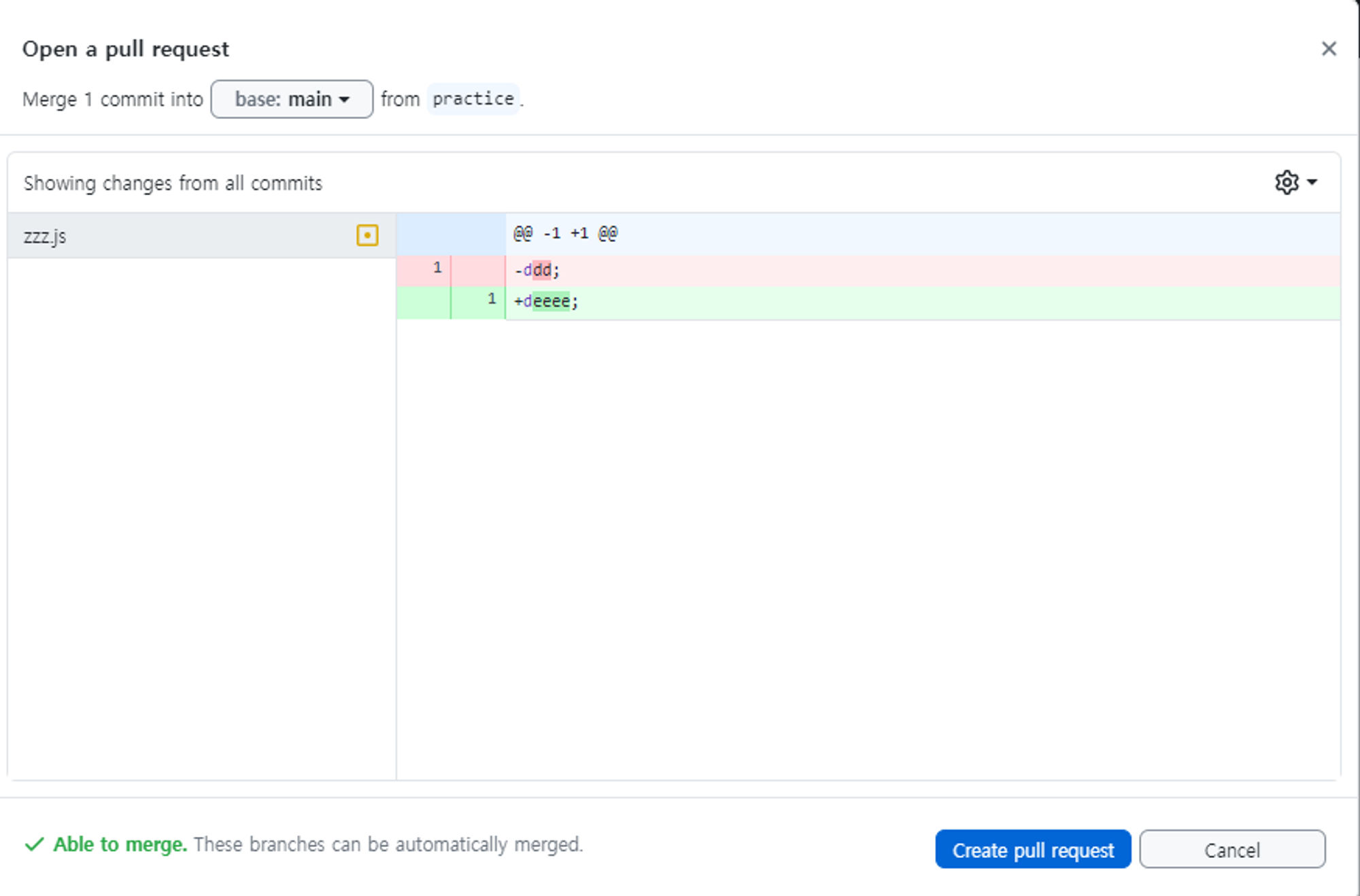
Task: Click the Able to merge status text
Action: coord(120,844)
